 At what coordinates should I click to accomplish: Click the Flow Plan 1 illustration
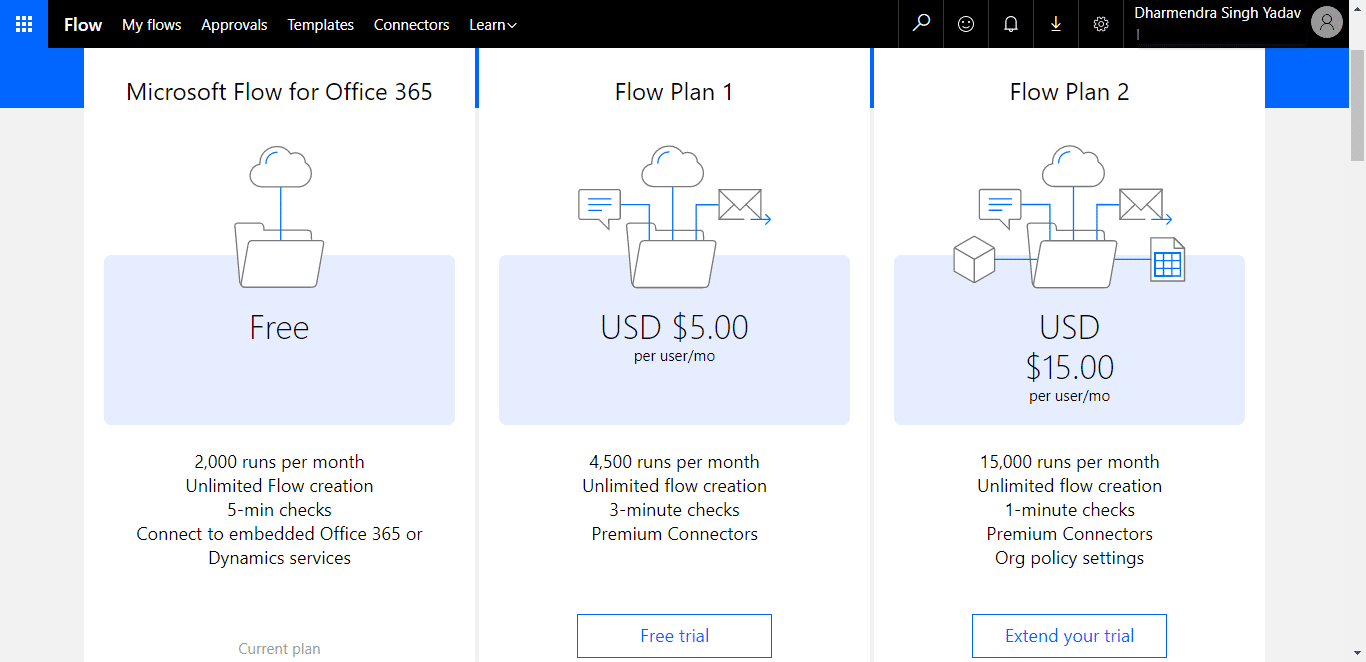(x=674, y=216)
